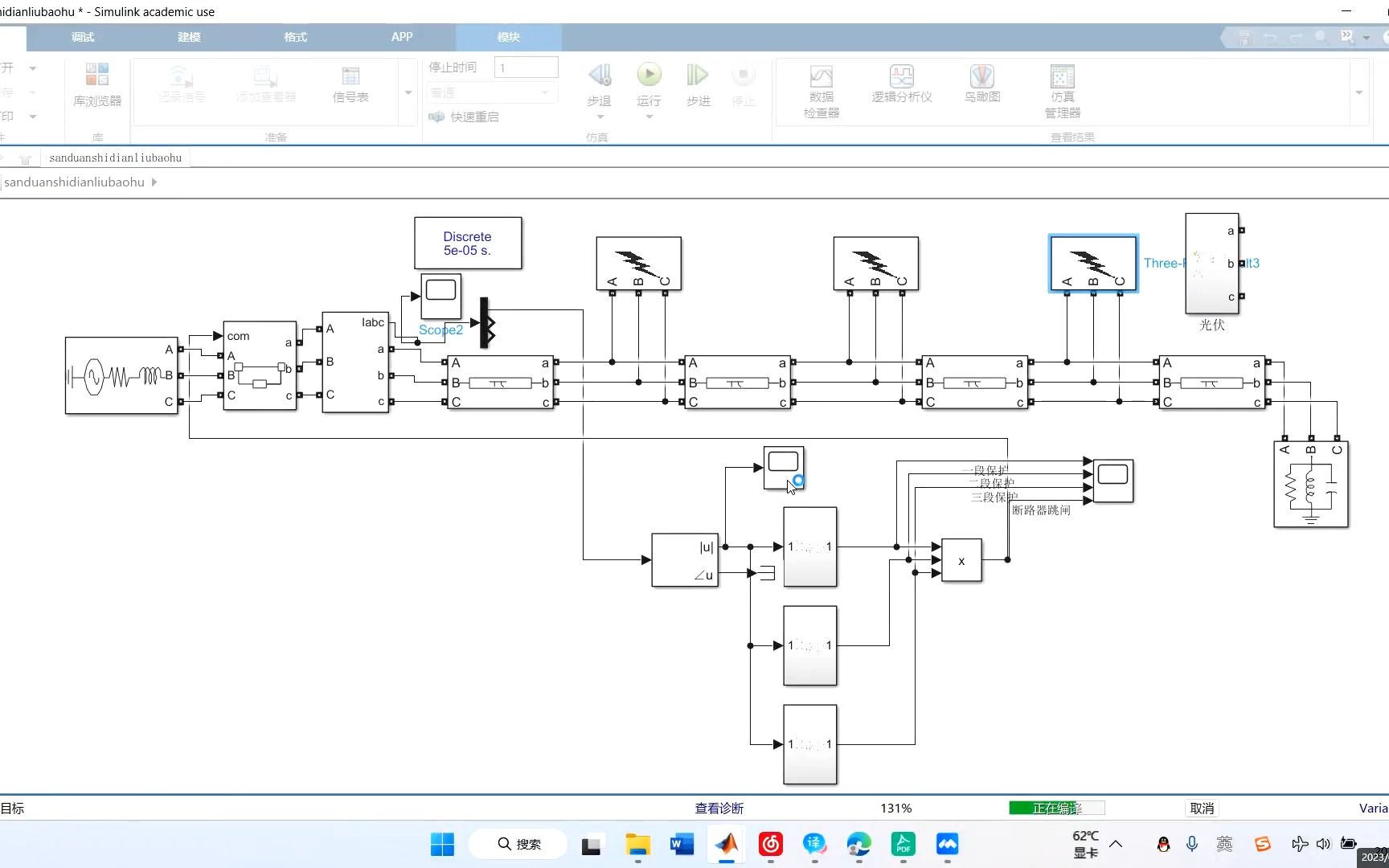Viewport: 1389px width, 868px height.
Task: Click the 步退 step back icon
Action: click(600, 76)
